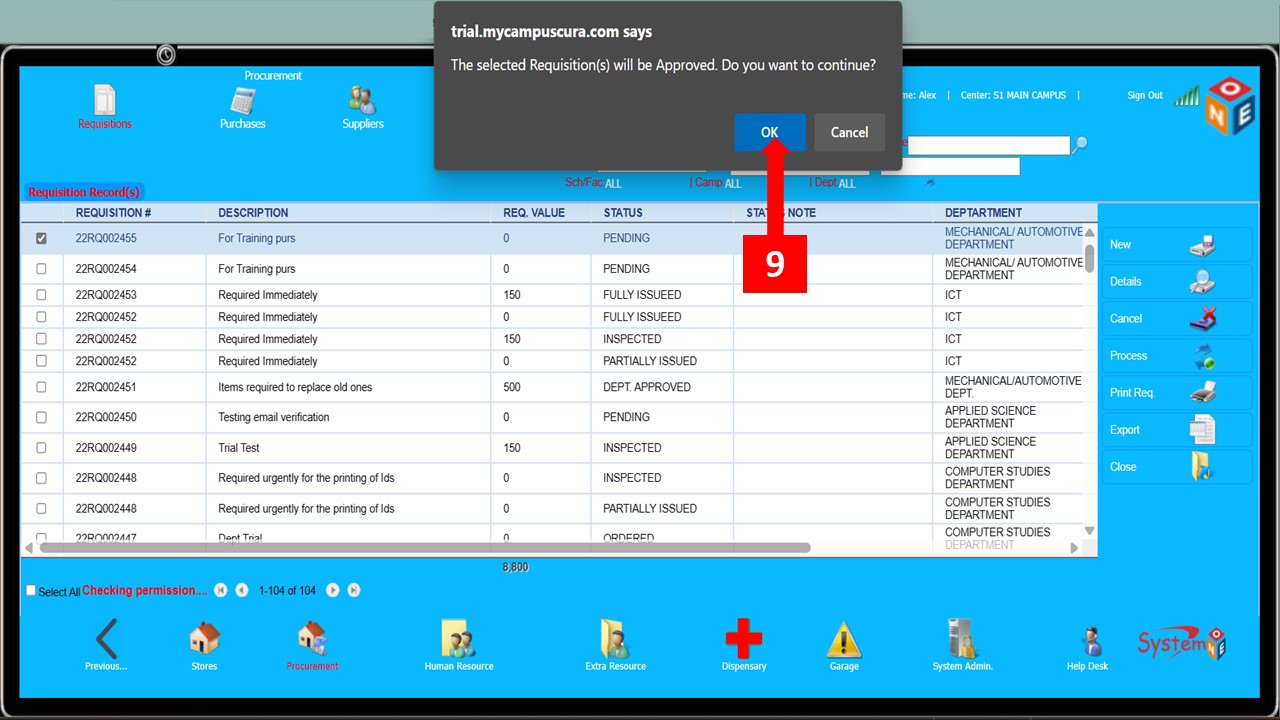Go to next page of records
This screenshot has width=1280, height=720.
click(333, 591)
